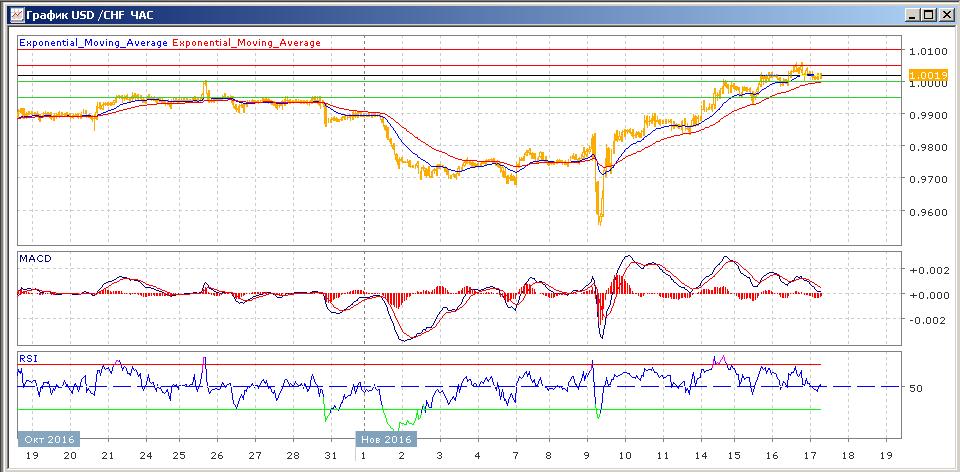
Task: Click date 2 under Ноя 2016
Action: (402, 456)
